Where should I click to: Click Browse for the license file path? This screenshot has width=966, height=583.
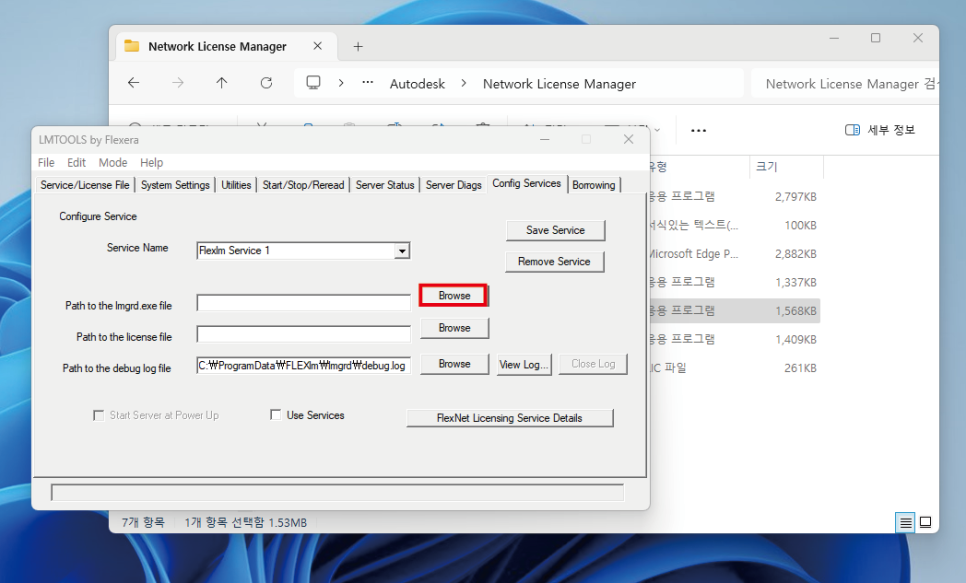coord(454,328)
